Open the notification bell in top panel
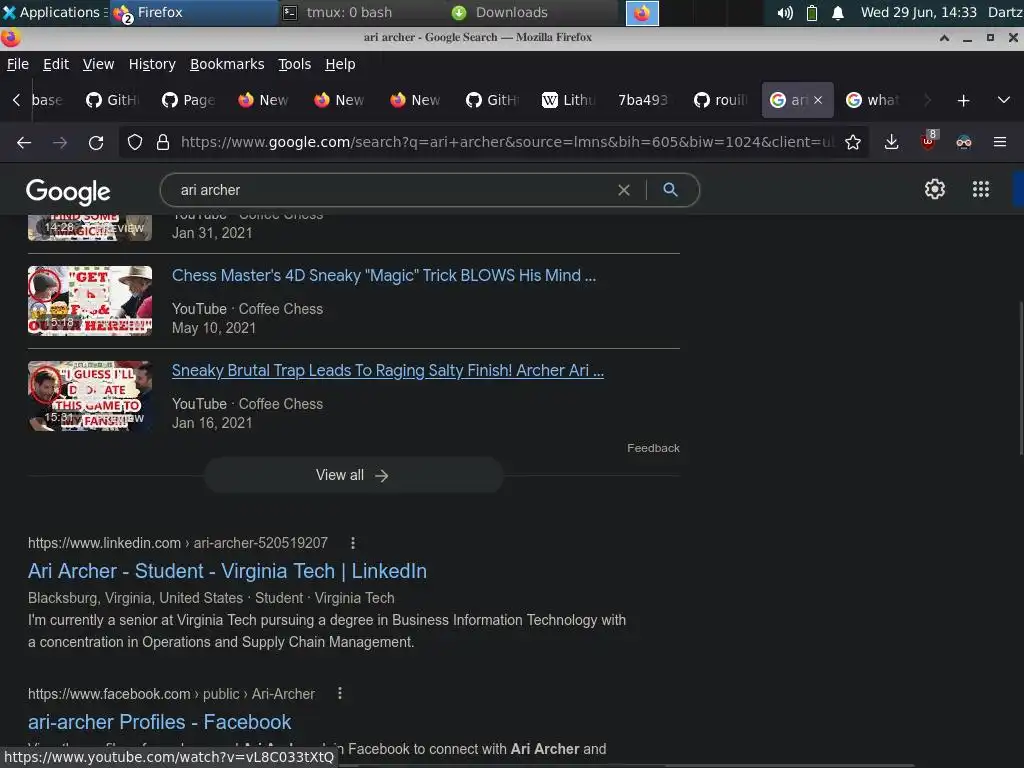Viewport: 1024px width, 768px height. tap(838, 12)
